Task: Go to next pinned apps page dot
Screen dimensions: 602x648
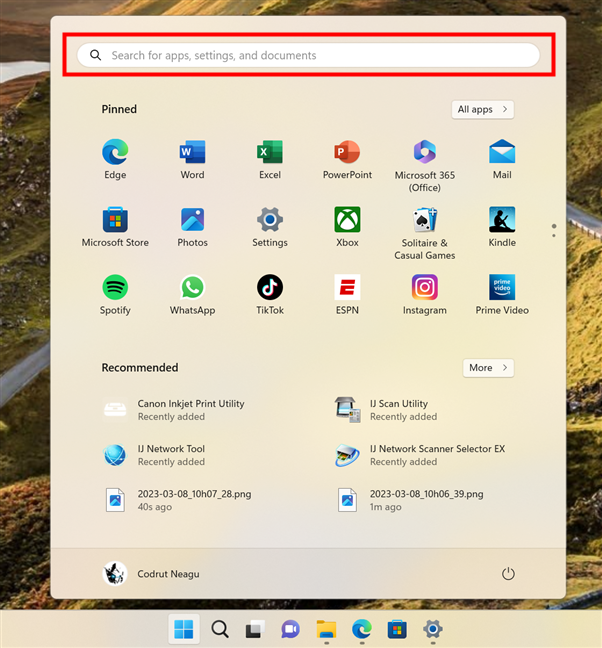Action: [x=554, y=236]
